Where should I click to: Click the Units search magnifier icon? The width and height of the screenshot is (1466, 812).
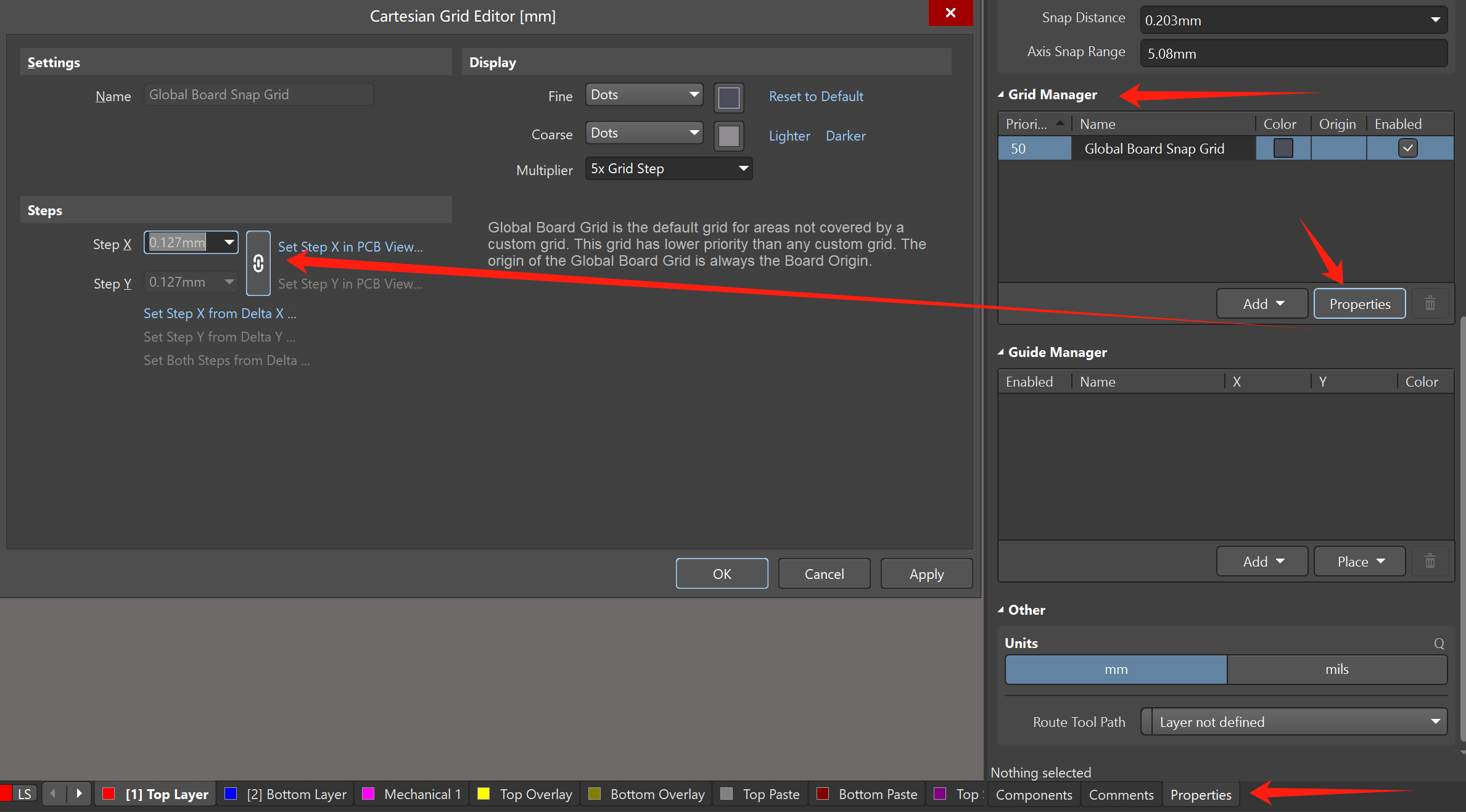1439,643
